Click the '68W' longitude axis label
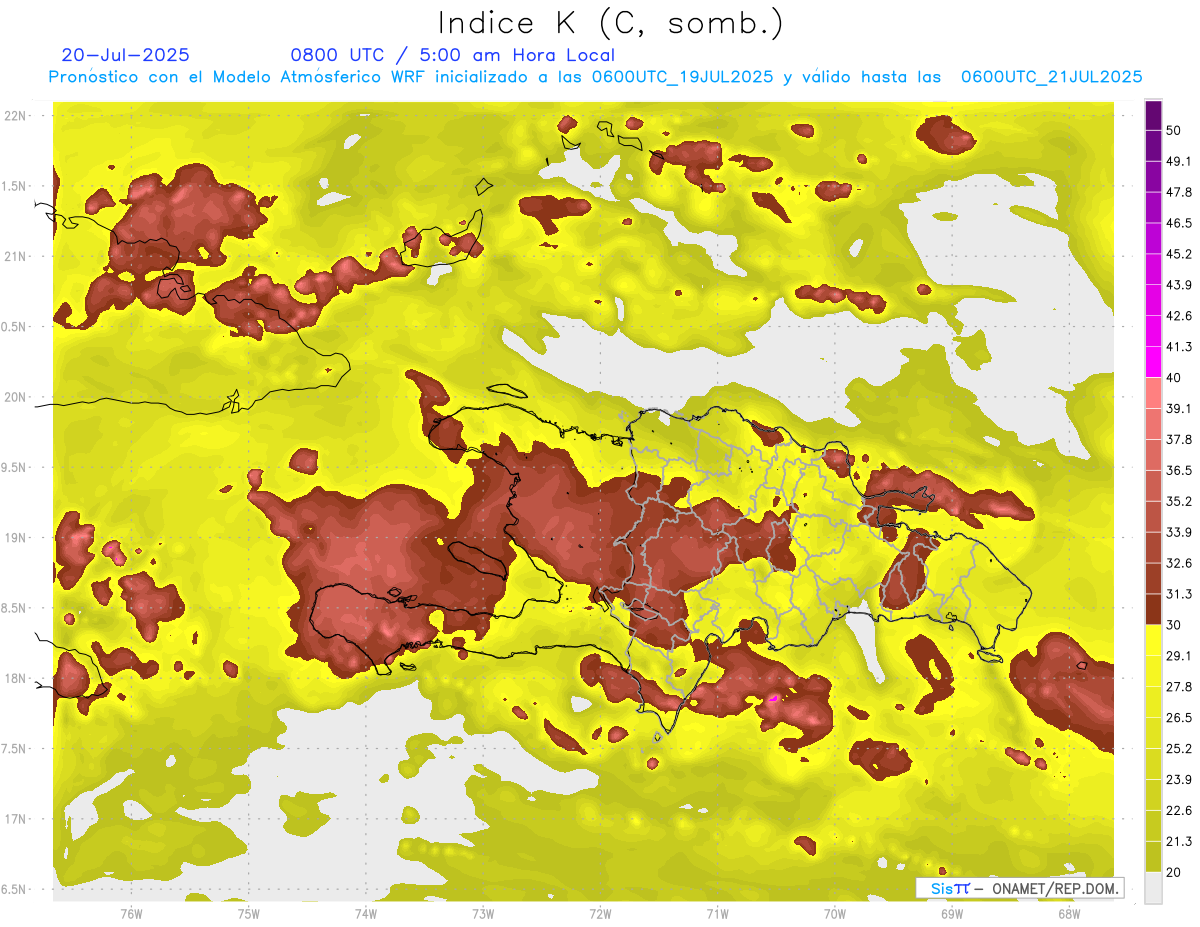Viewport: 1200px width, 927px height. [x=1069, y=914]
